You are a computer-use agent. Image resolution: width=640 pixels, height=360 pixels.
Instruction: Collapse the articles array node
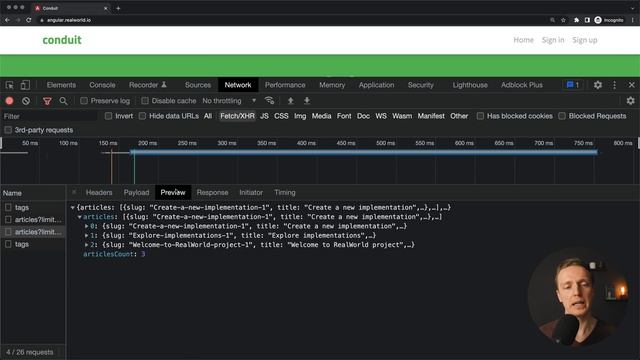(80, 217)
